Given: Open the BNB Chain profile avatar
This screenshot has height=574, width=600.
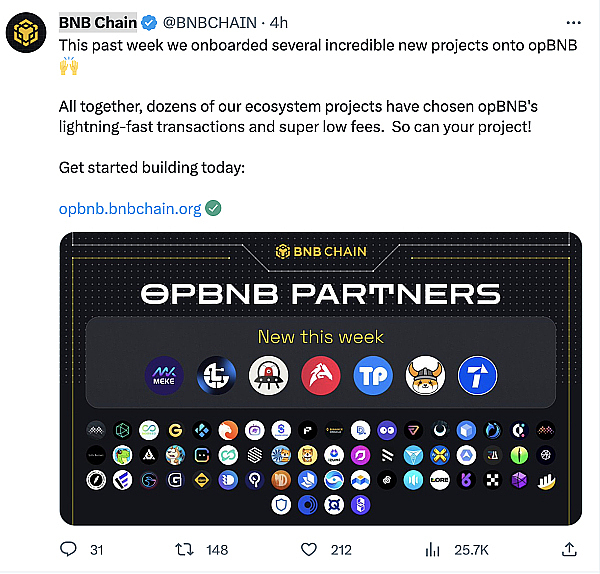Looking at the screenshot, I should tap(26, 31).
